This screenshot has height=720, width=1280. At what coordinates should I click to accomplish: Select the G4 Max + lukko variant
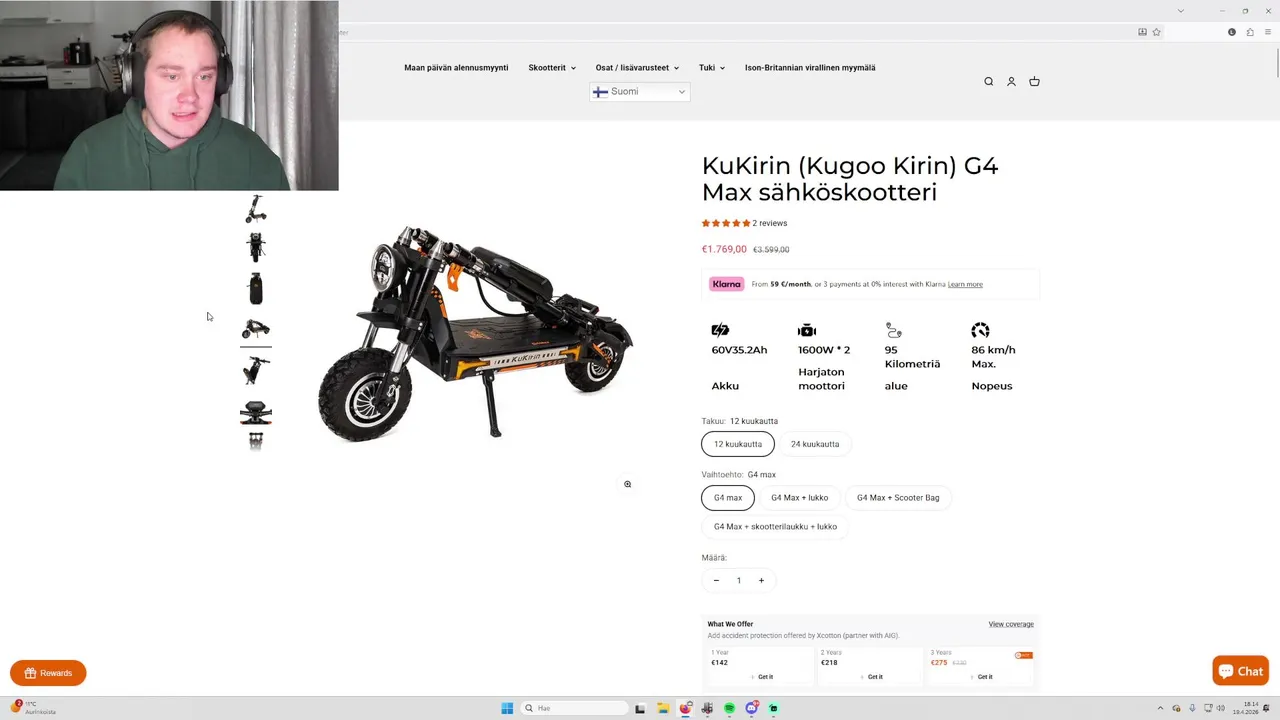[x=799, y=497]
